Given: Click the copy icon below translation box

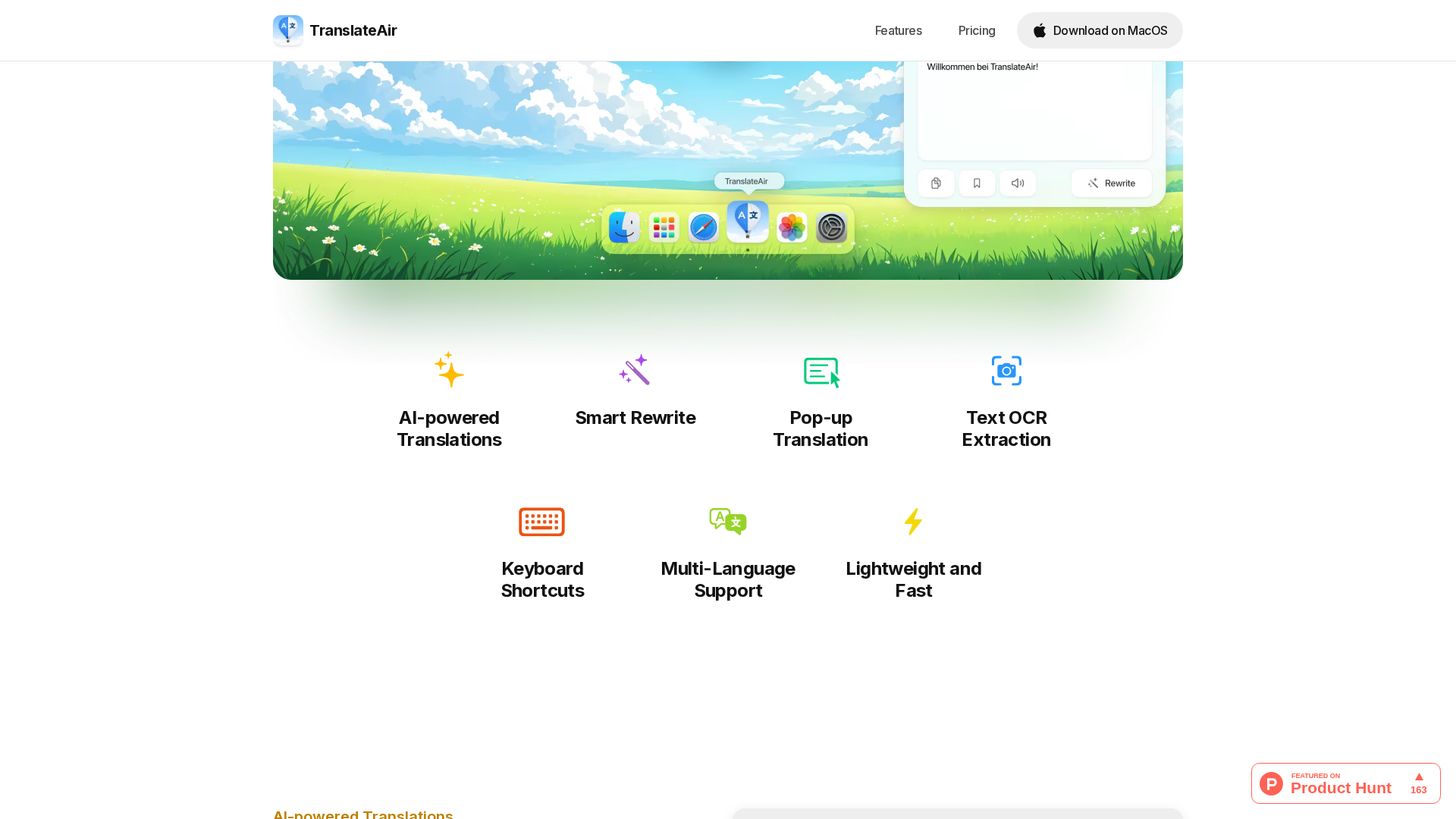Looking at the screenshot, I should pos(936,184).
